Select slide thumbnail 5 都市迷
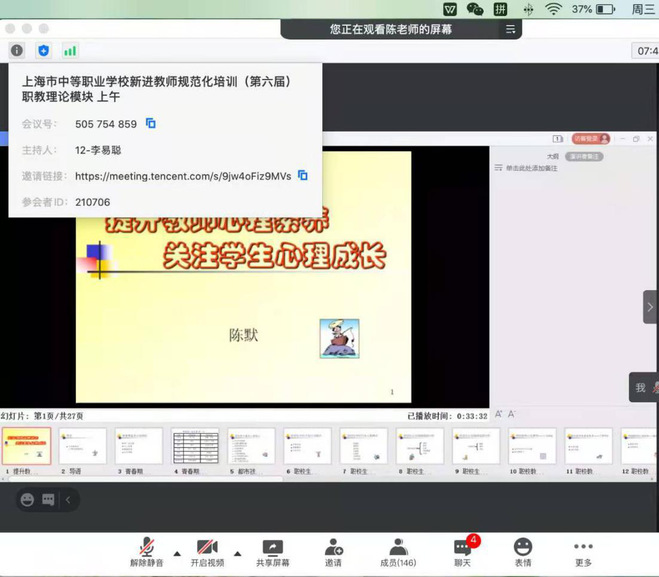This screenshot has height=577, width=659. 251,447
